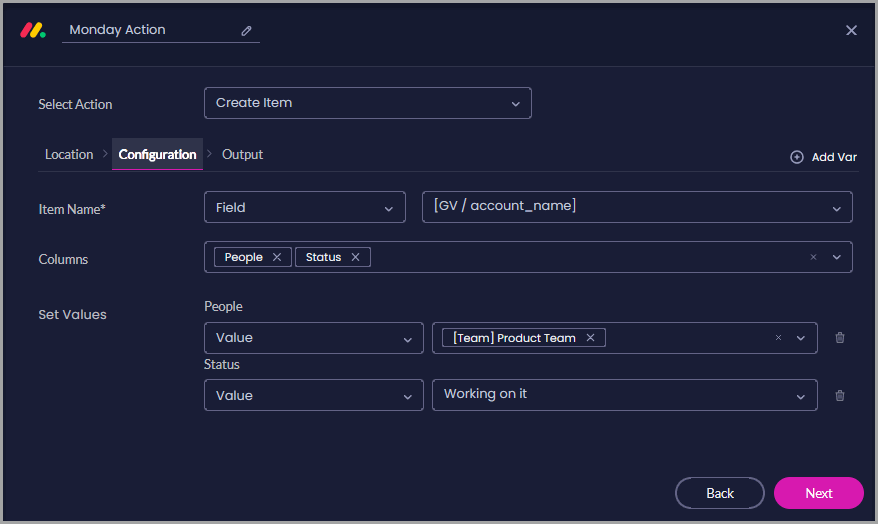Click the Next button
Image resolution: width=878 pixels, height=524 pixels.
[x=819, y=493]
